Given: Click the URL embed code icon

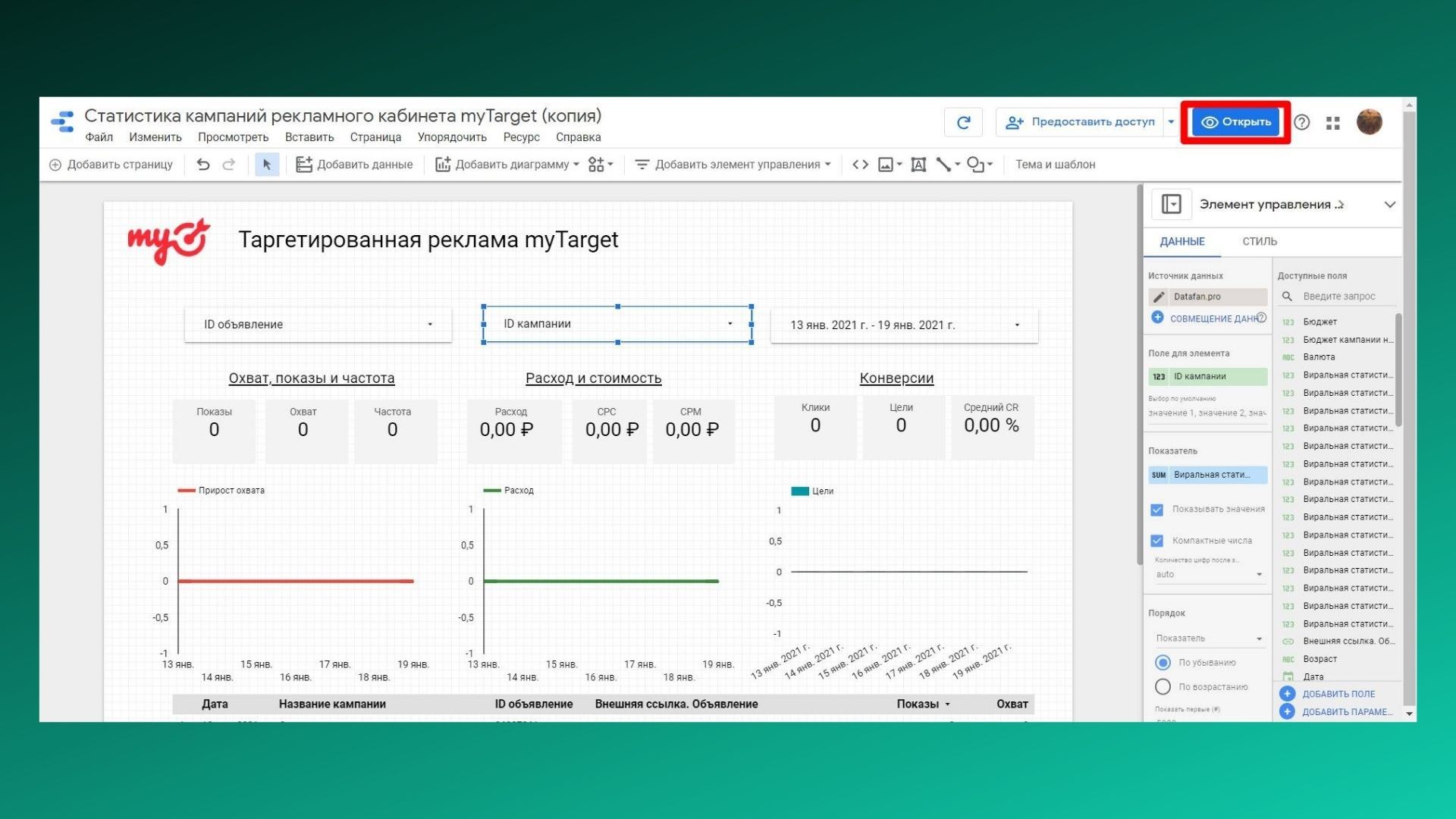Looking at the screenshot, I should click(x=860, y=164).
